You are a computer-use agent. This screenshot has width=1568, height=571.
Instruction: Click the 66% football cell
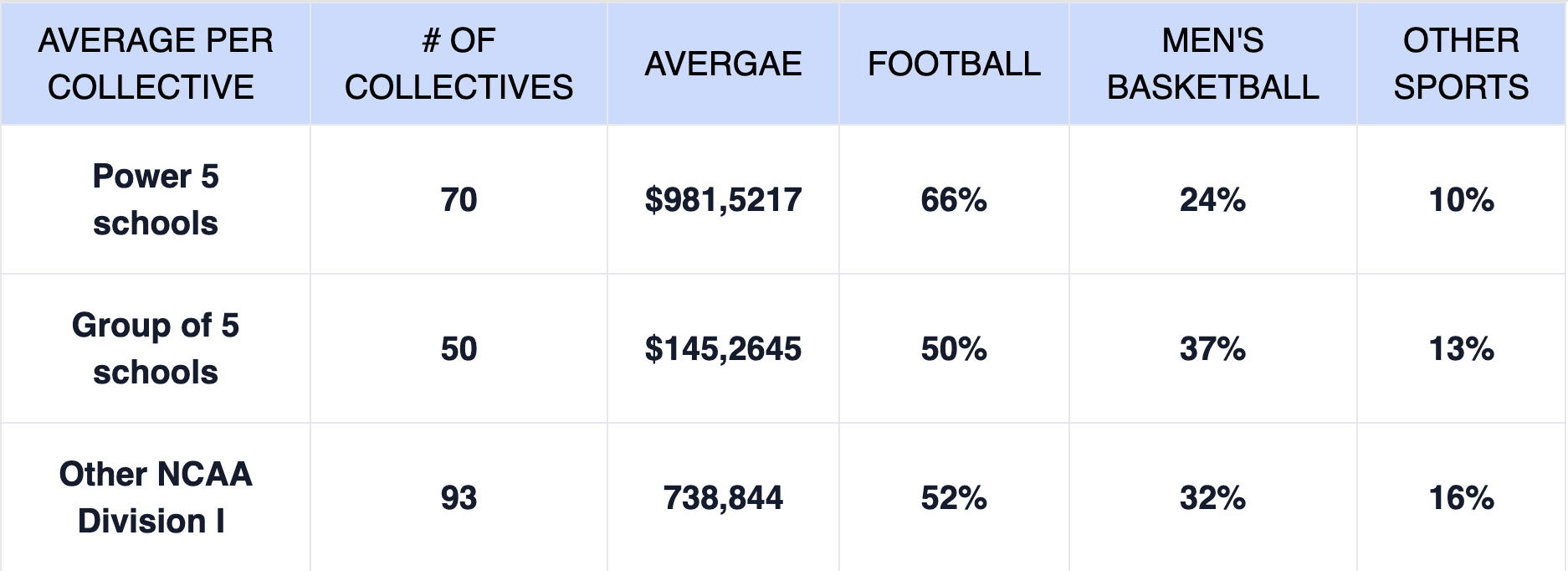(x=954, y=200)
